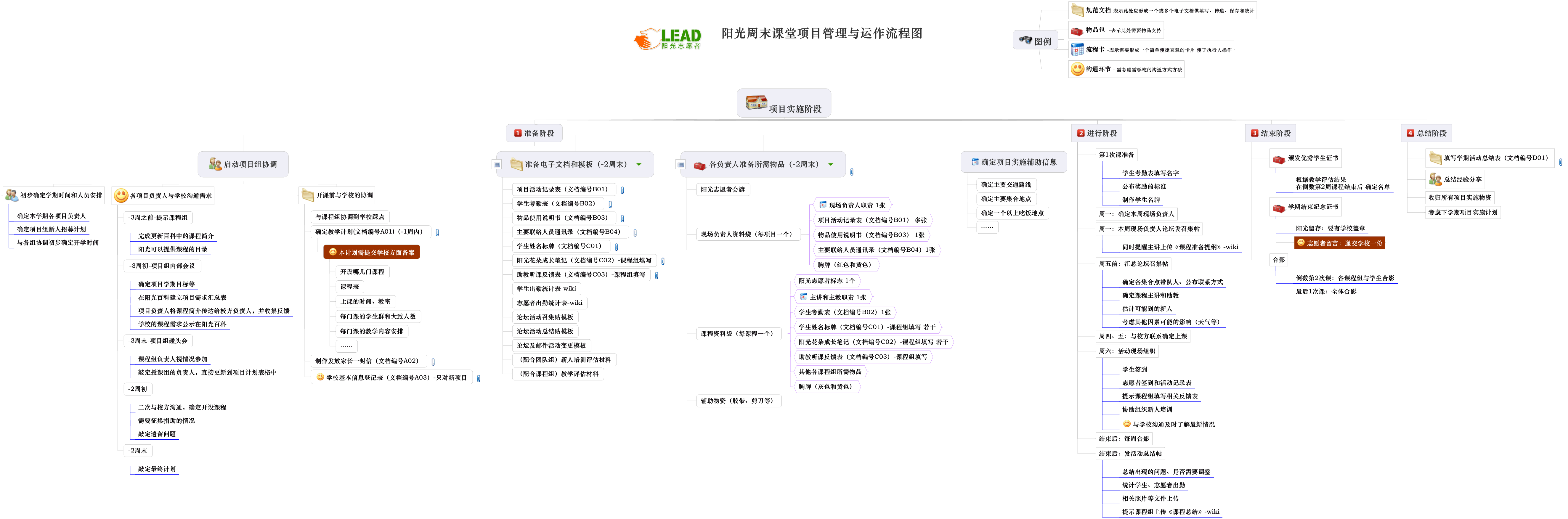Click people icon on 总结经验分享
Viewport: 1568px width, 519px height.
click(1435, 179)
